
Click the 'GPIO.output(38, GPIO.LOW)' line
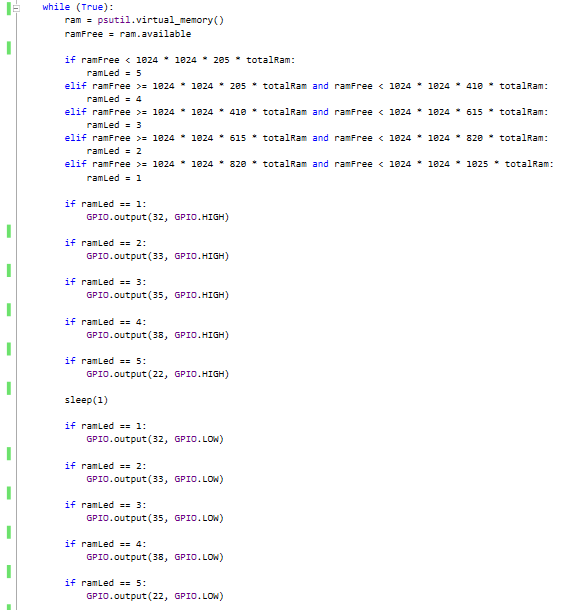pyautogui.click(x=155, y=557)
